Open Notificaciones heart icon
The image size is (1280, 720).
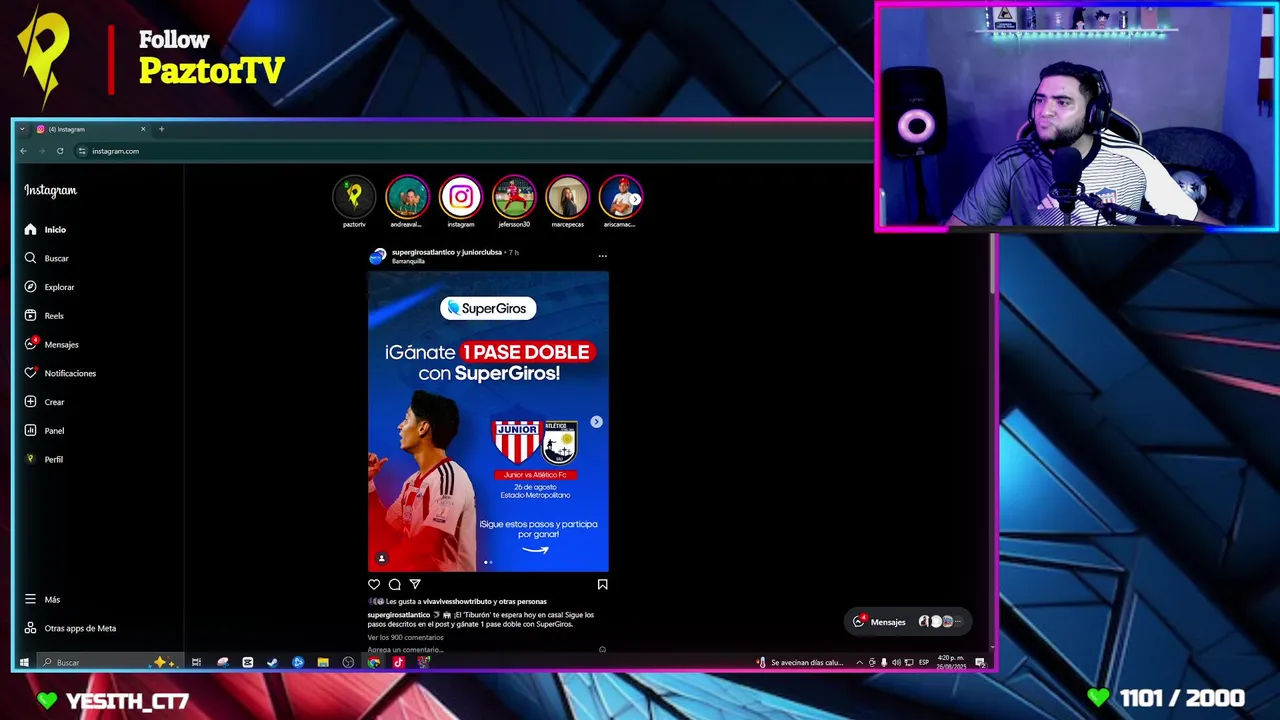(30, 373)
